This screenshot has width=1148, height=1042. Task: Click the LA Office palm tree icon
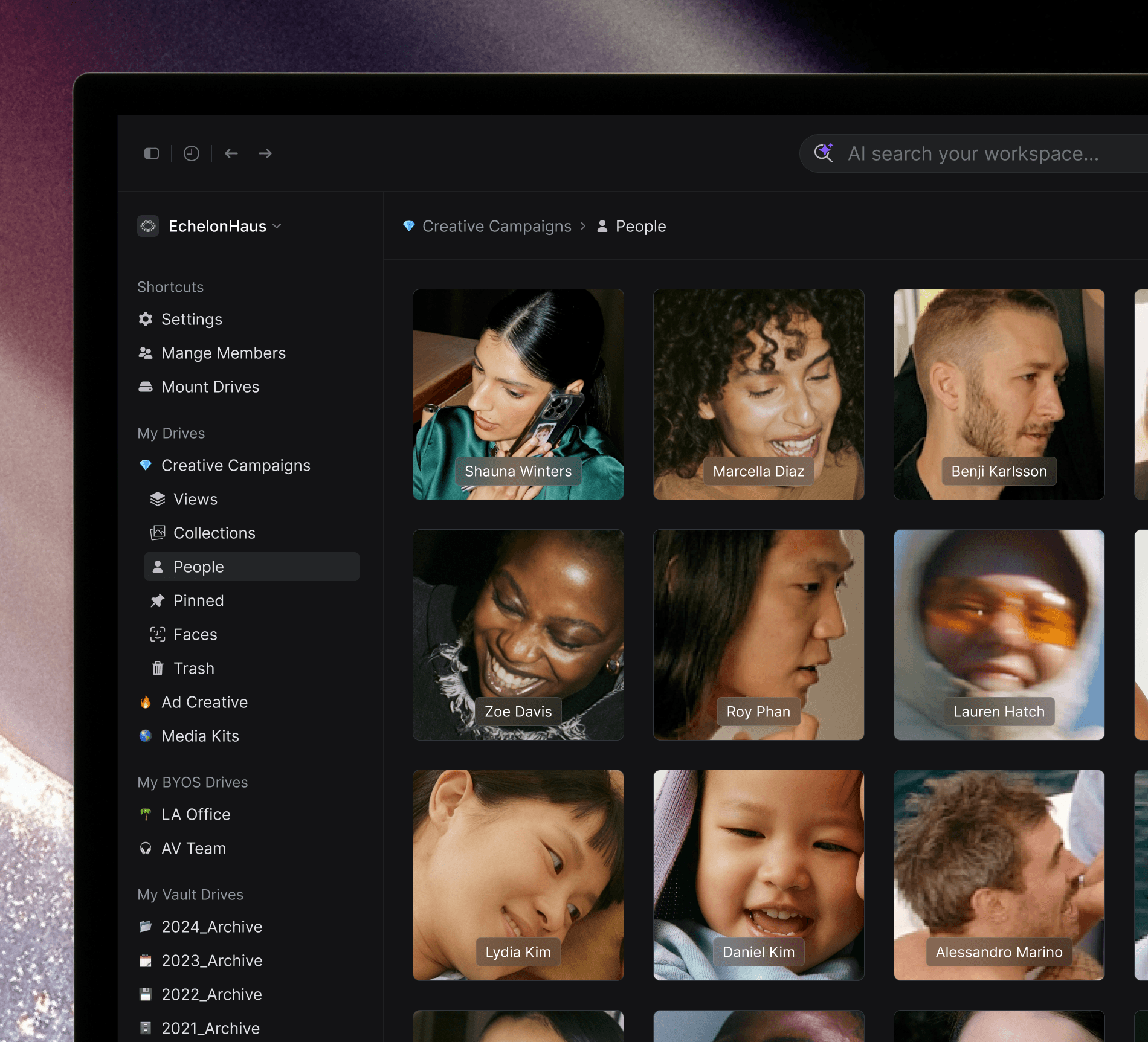click(146, 814)
